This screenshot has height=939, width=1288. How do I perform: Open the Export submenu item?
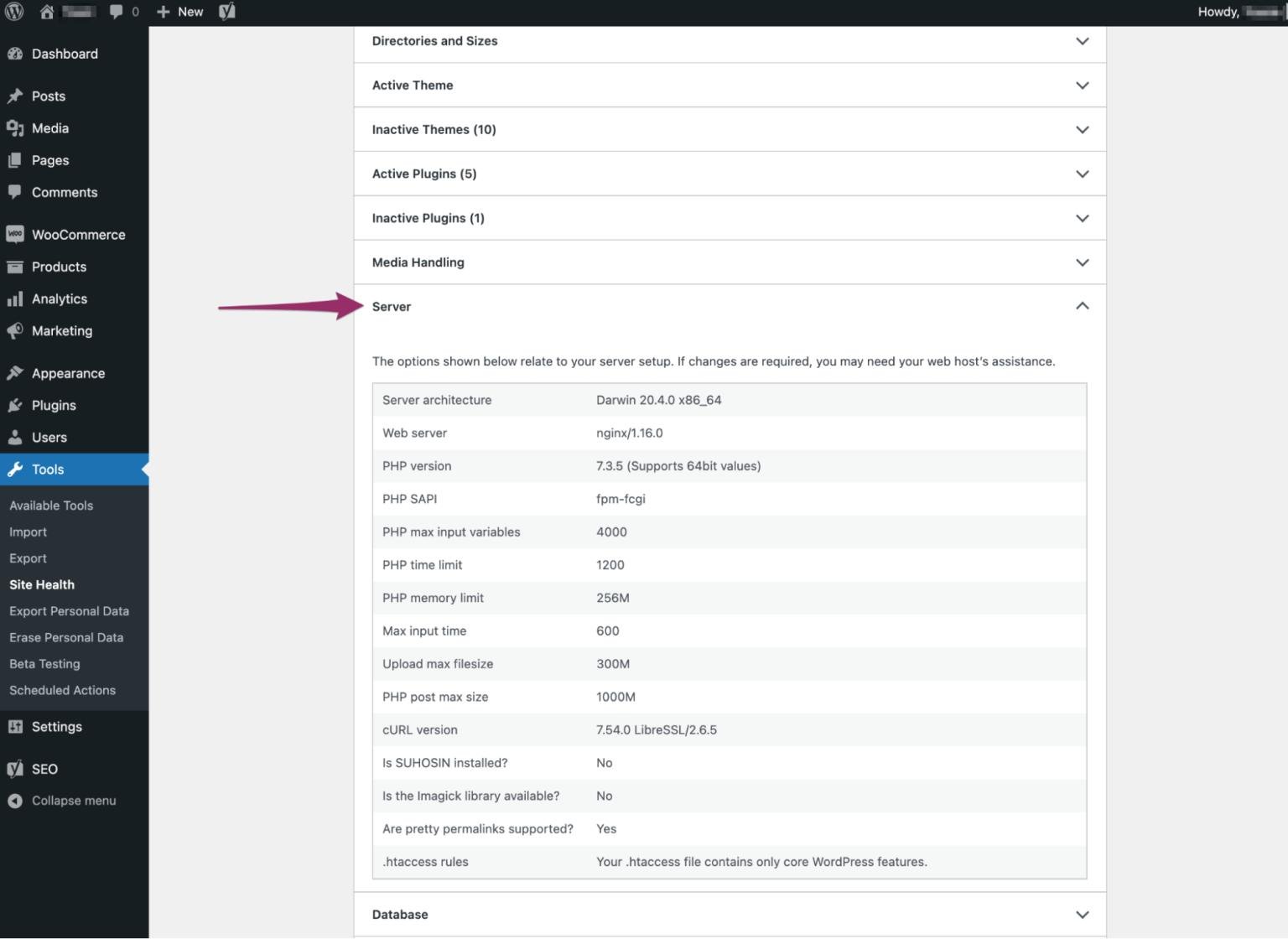click(28, 558)
